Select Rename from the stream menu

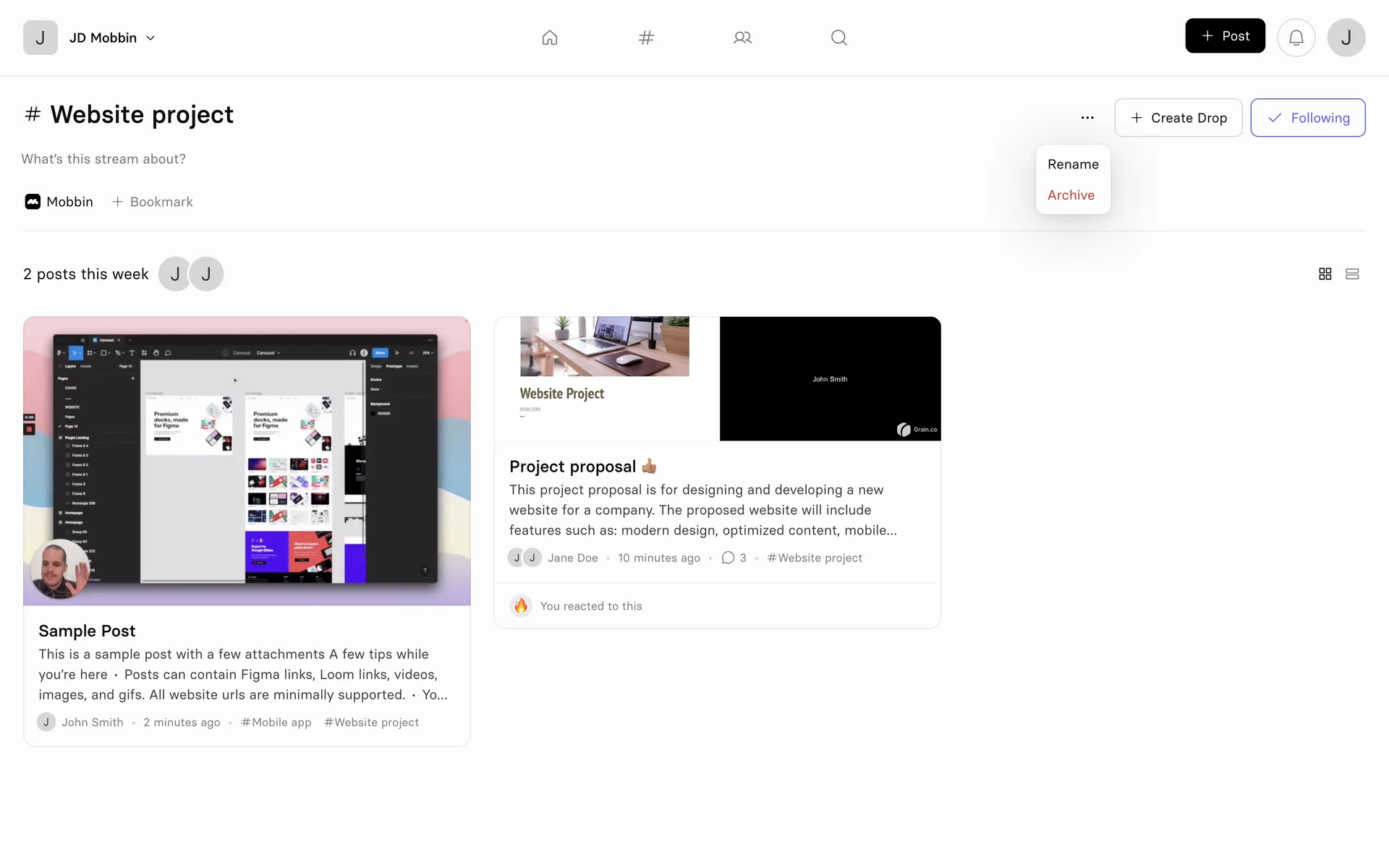point(1073,164)
